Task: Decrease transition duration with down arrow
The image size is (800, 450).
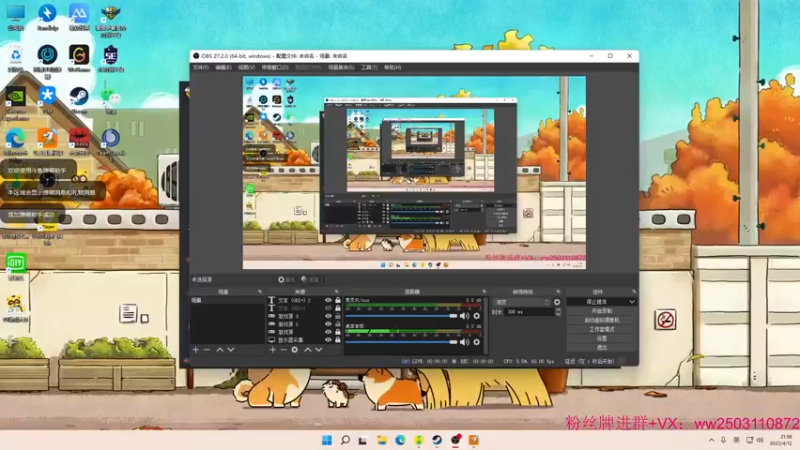Action: [558, 314]
